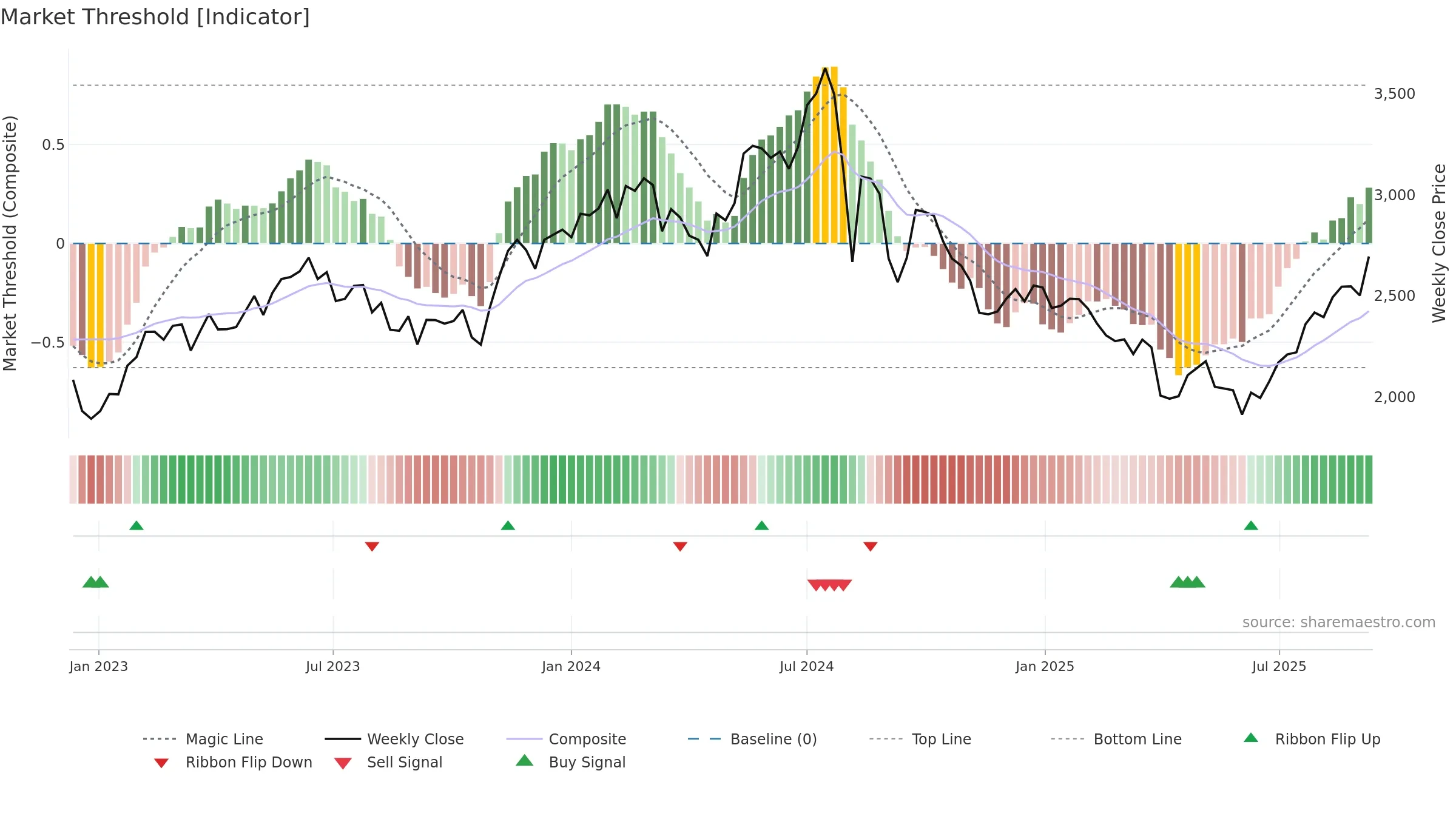The width and height of the screenshot is (1456, 819).
Task: Click the buy signal cluster in spring 2025
Action: (1187, 582)
